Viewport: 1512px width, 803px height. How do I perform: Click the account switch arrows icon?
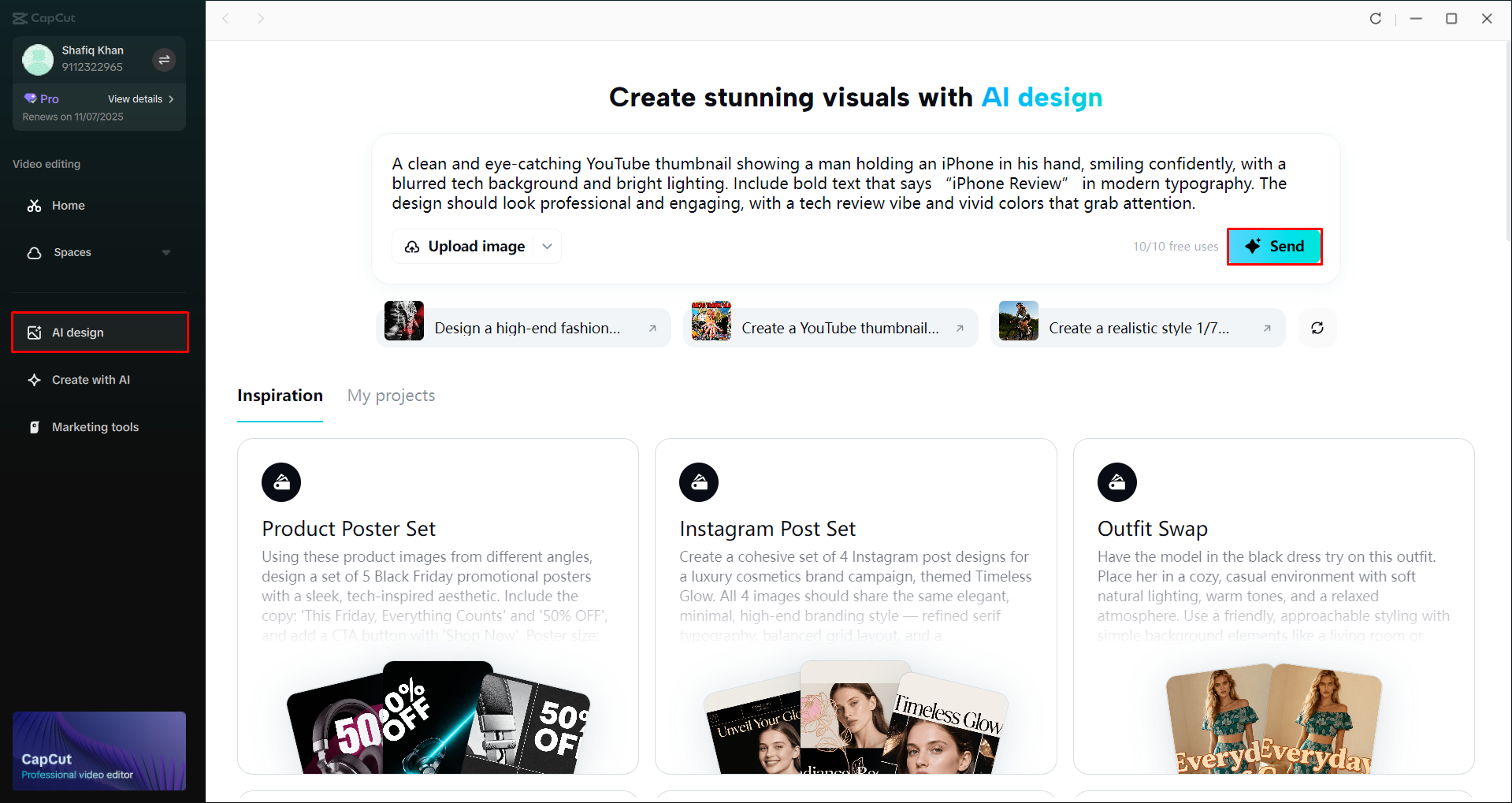tap(164, 59)
